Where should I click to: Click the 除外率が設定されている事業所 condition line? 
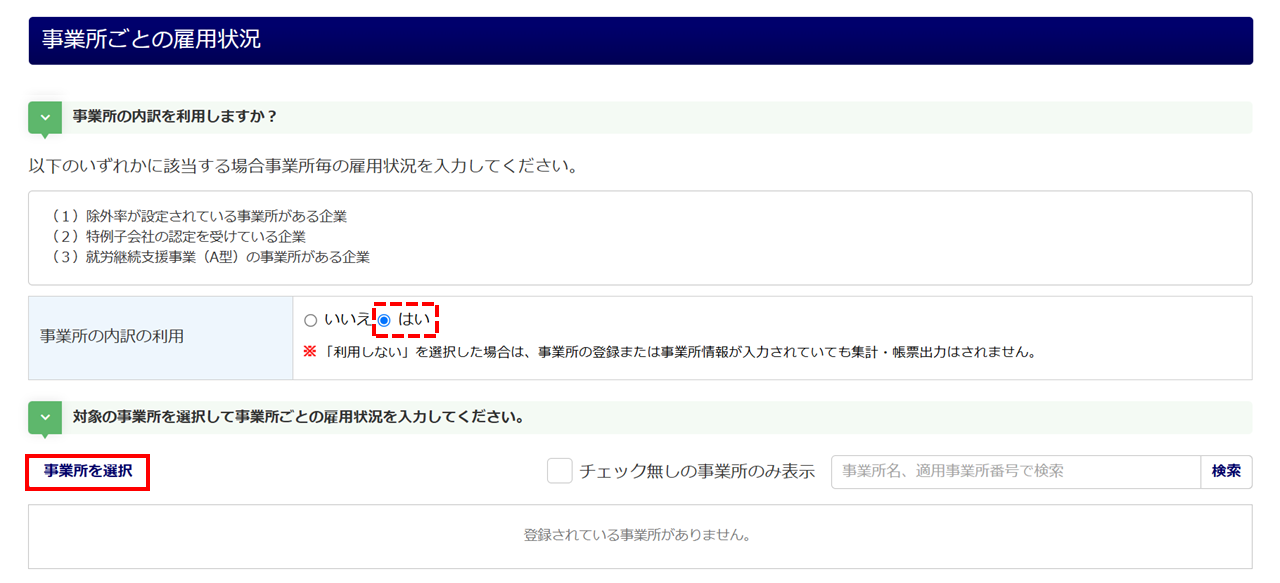198,216
